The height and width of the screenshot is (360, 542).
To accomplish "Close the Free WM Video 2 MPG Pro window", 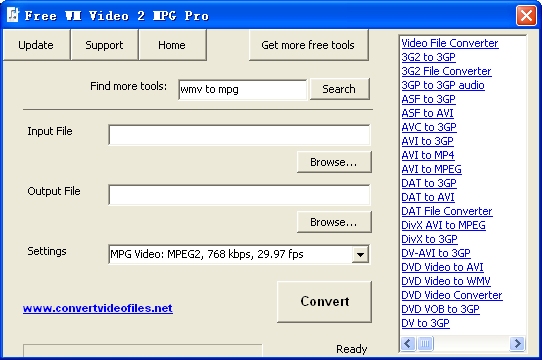I will (526, 16).
